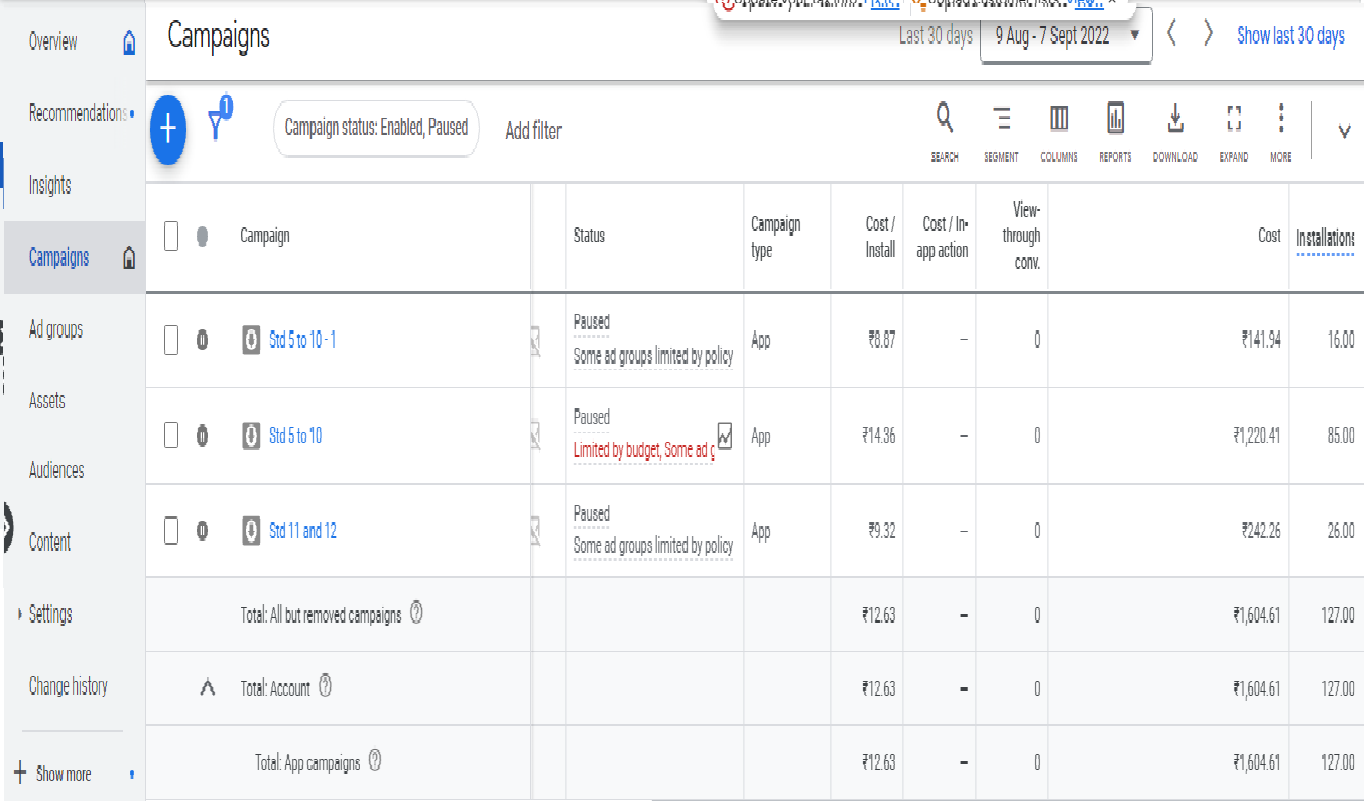Screen dimensions: 1364x801
Task: Open the Columns selector
Action: coord(1058,120)
